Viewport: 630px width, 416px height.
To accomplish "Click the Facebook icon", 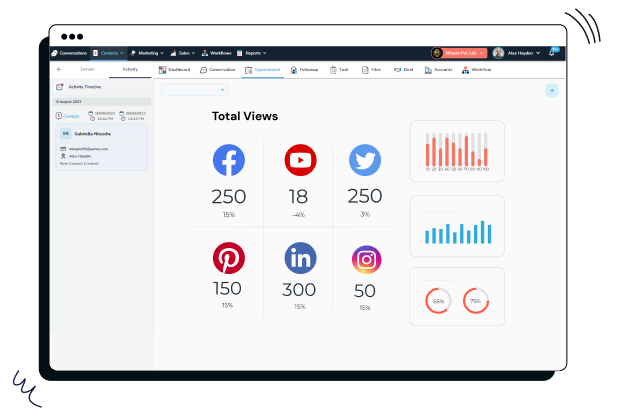I will click(x=229, y=160).
